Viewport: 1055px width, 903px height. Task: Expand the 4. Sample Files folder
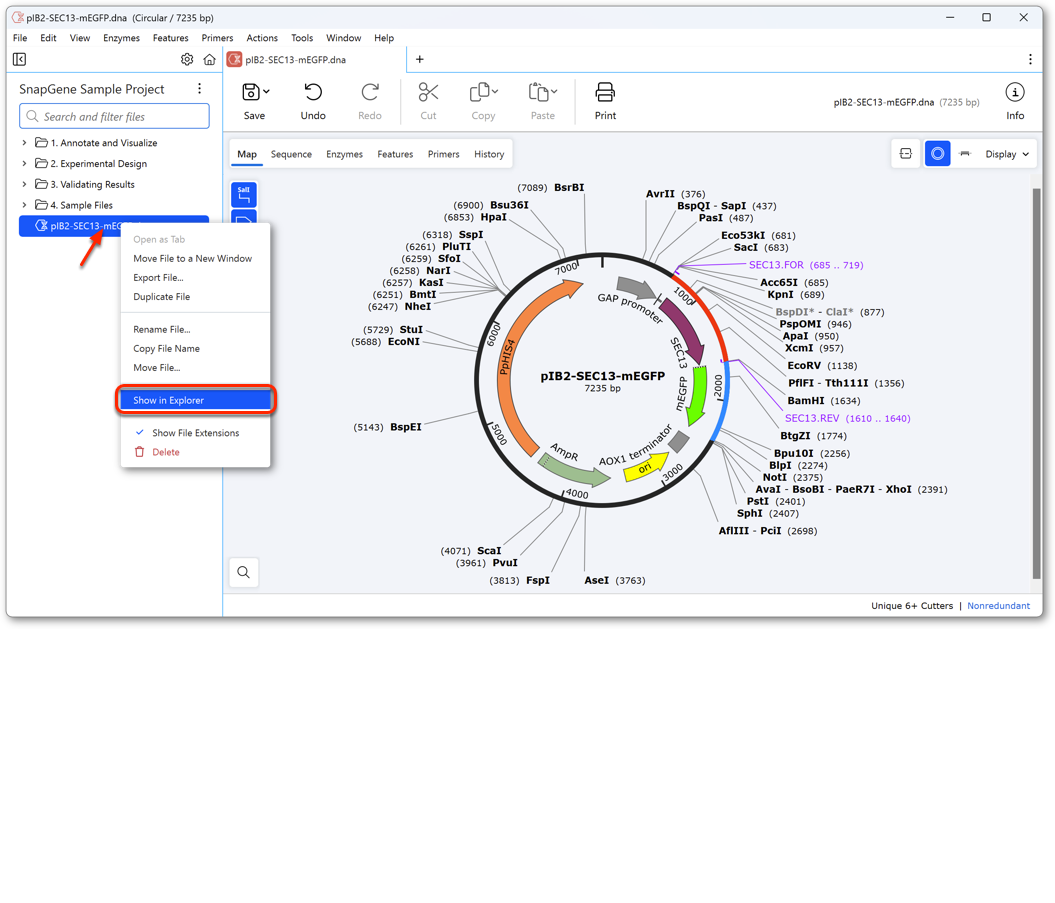tap(24, 205)
